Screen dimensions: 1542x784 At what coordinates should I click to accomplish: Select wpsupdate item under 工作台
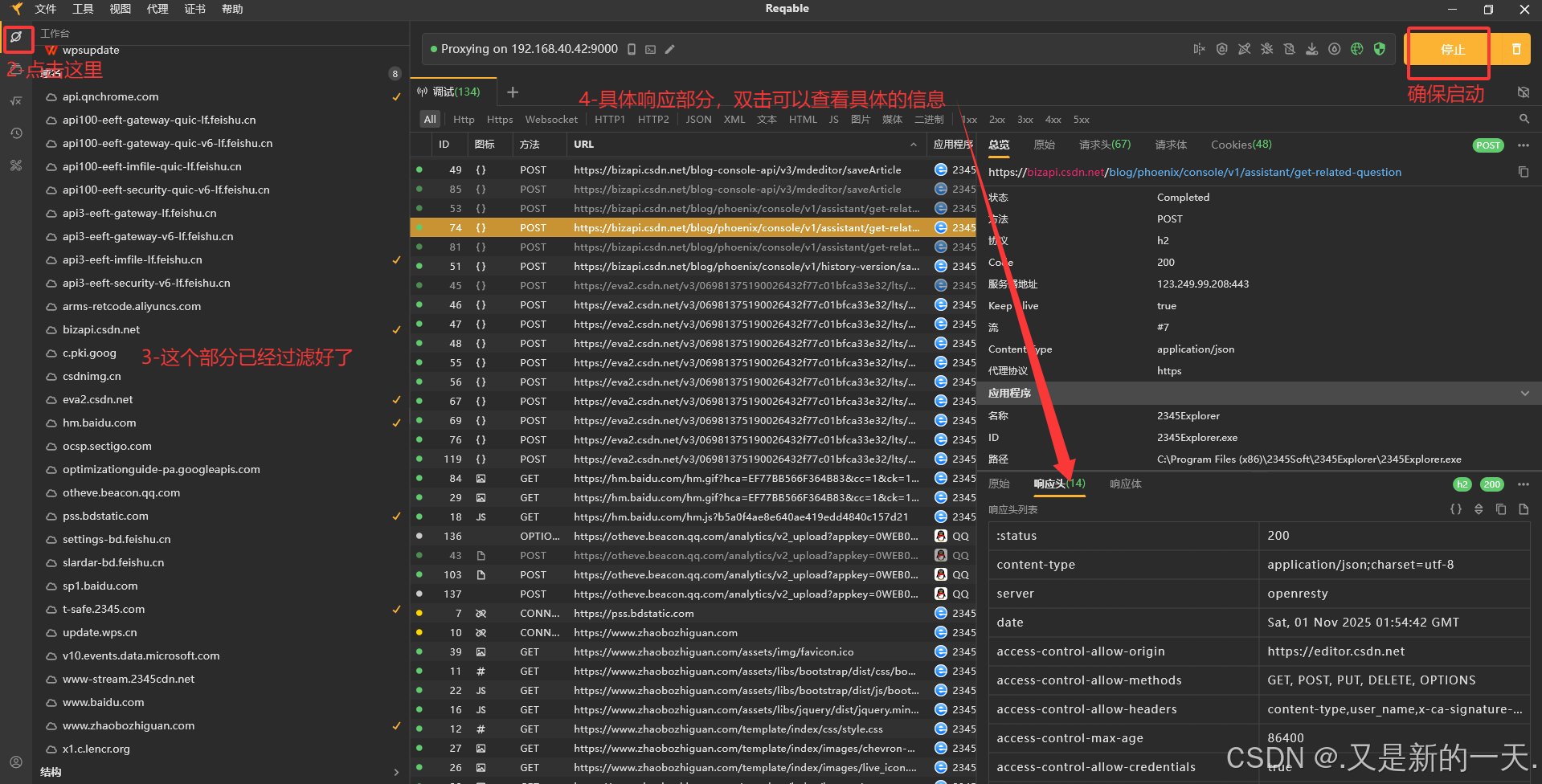click(91, 50)
